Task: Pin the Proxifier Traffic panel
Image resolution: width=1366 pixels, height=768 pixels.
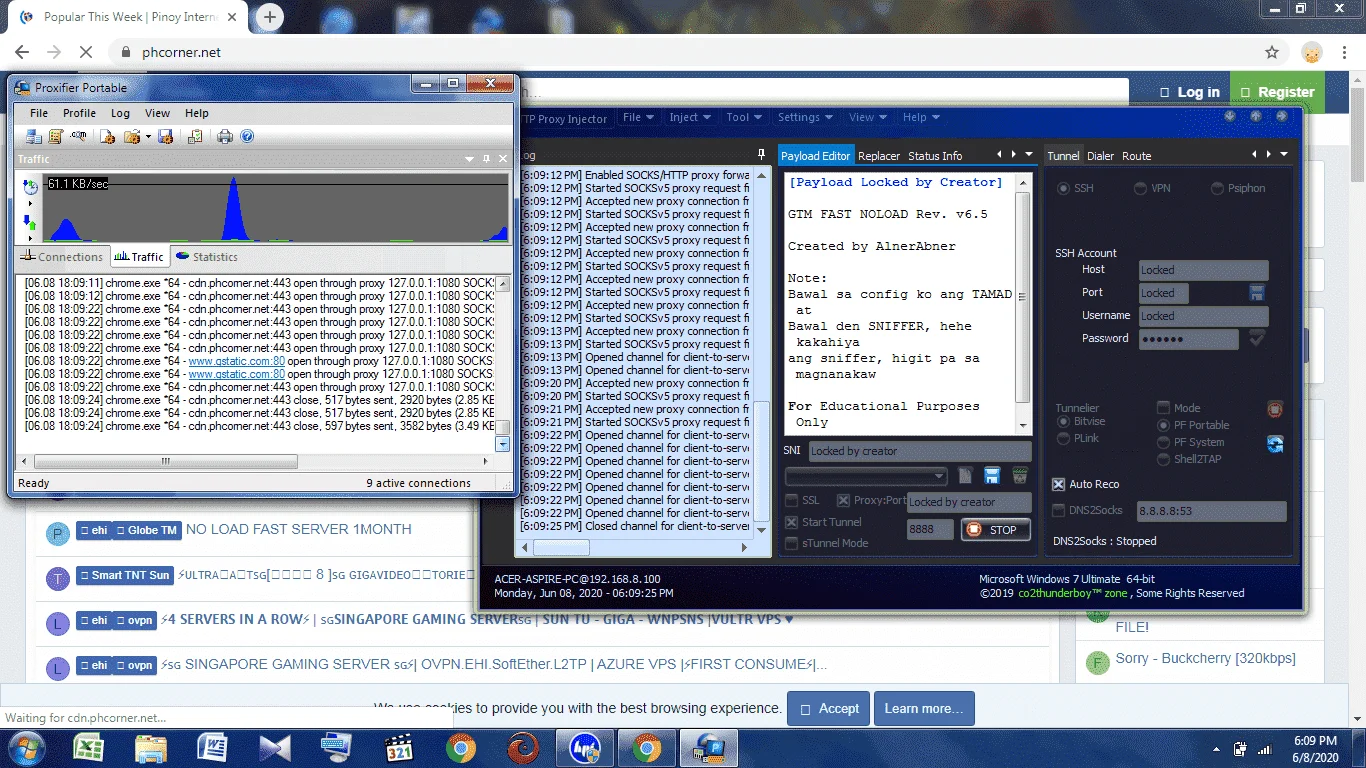Action: pyautogui.click(x=487, y=159)
